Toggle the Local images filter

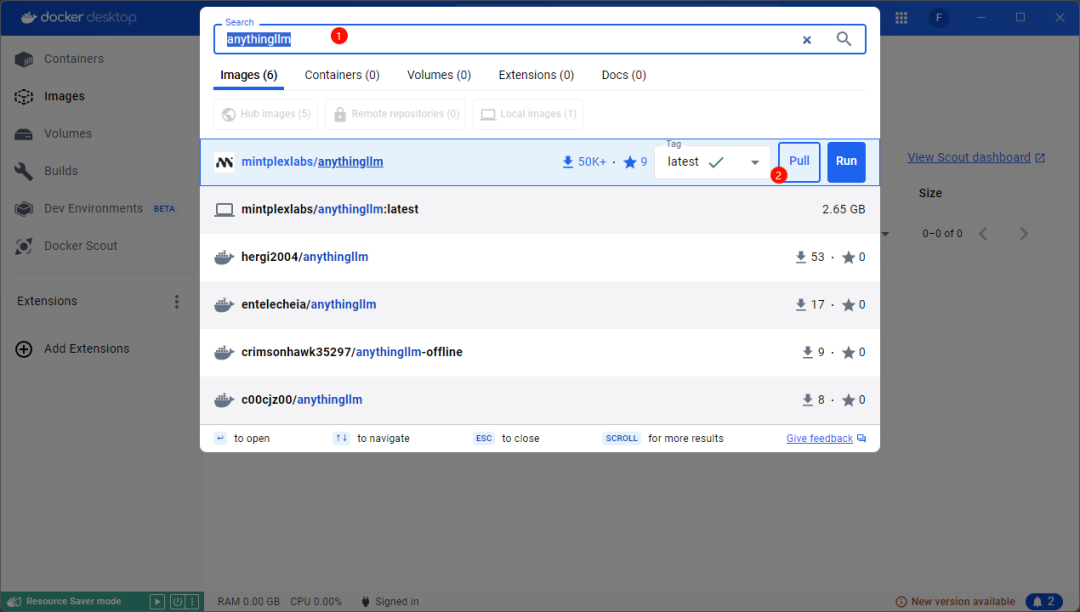click(528, 114)
